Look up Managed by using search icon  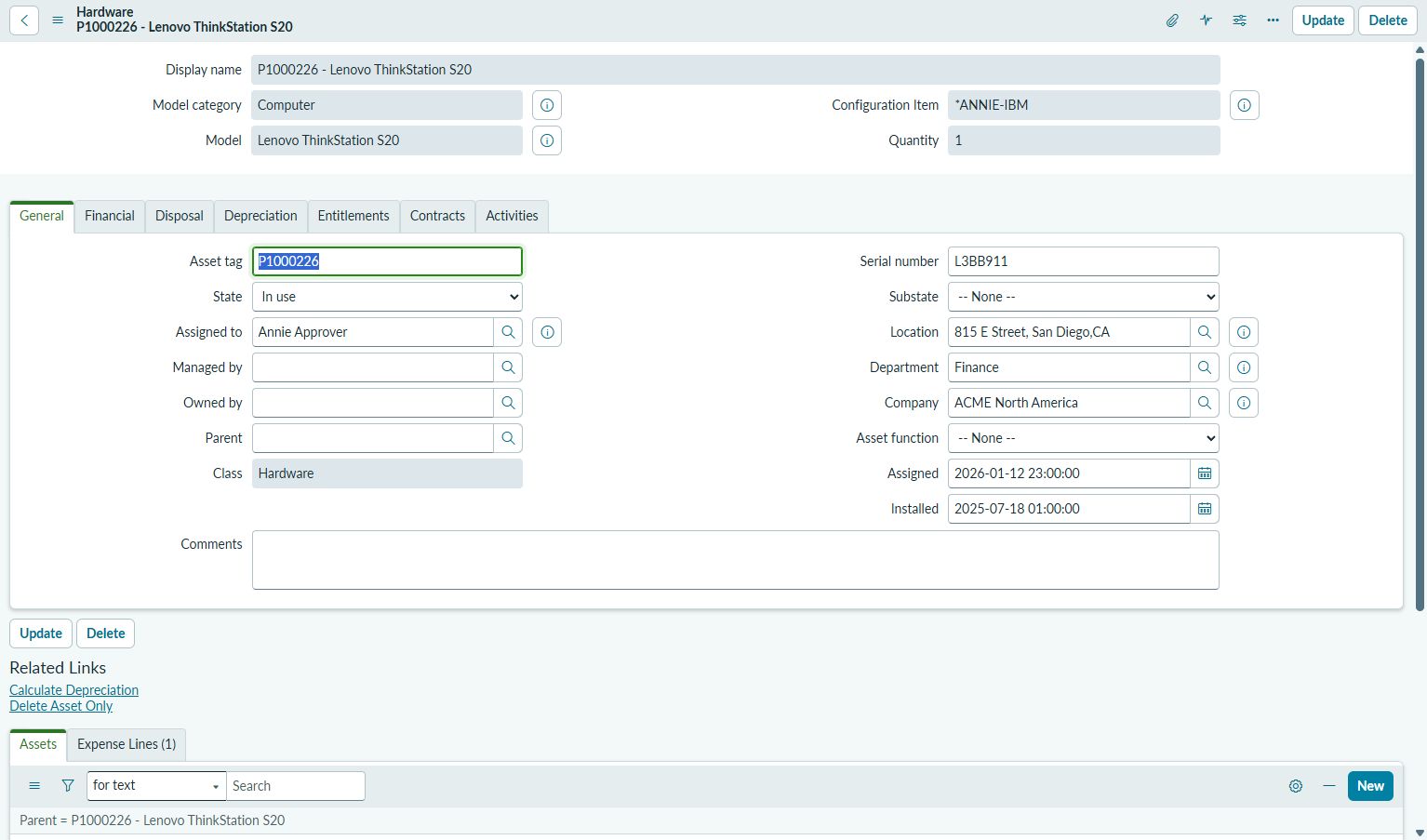point(508,367)
